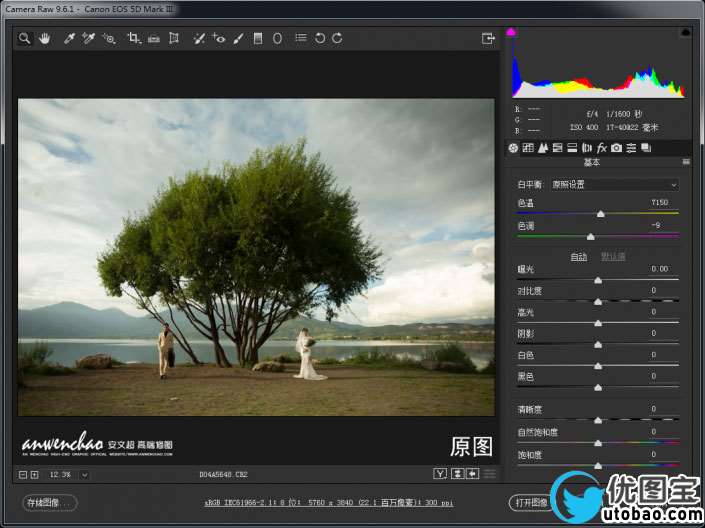Select the Adjustment Brush tool
705x528 pixels.
tap(238, 39)
